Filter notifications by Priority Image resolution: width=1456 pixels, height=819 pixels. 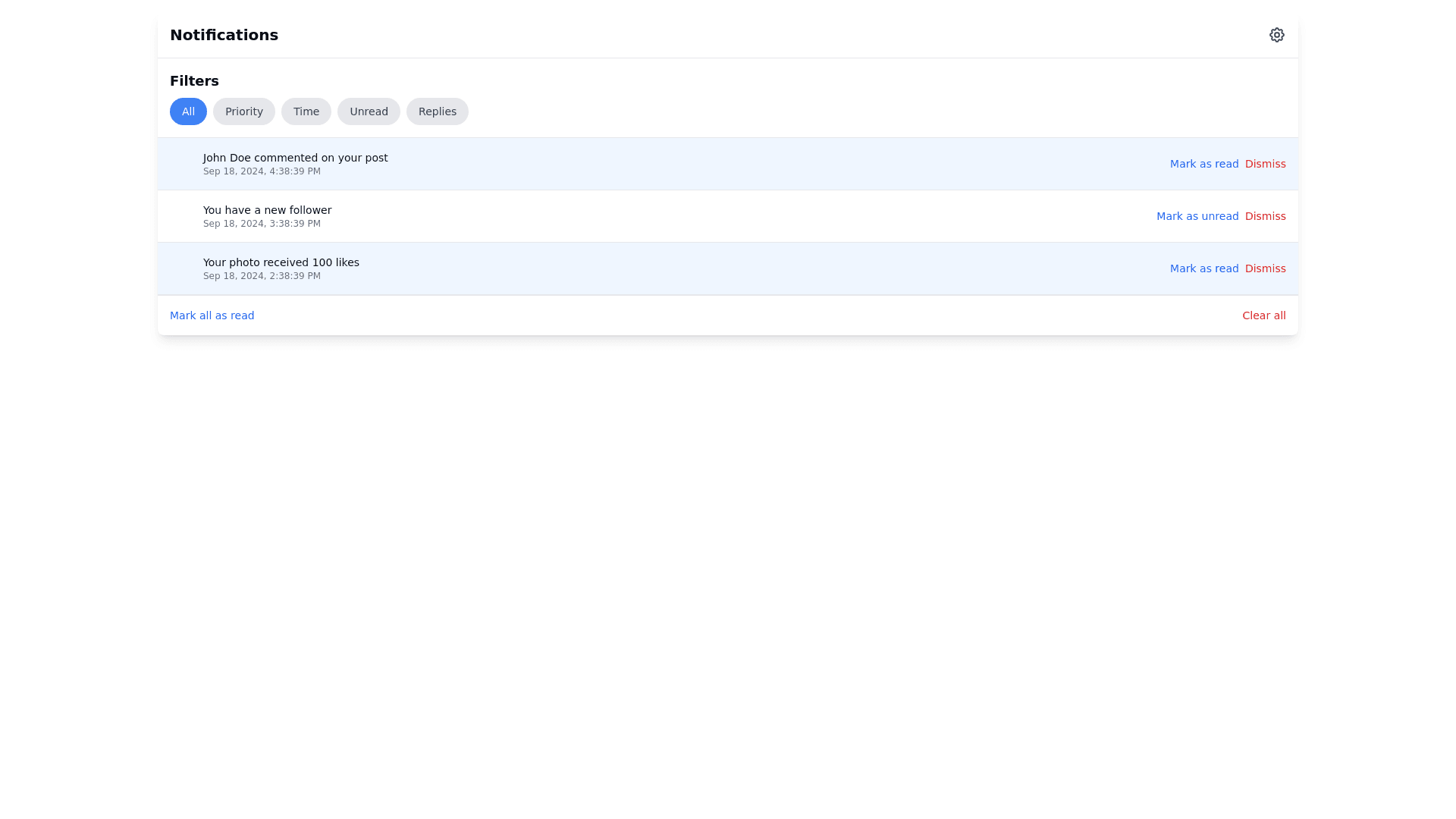click(x=243, y=111)
